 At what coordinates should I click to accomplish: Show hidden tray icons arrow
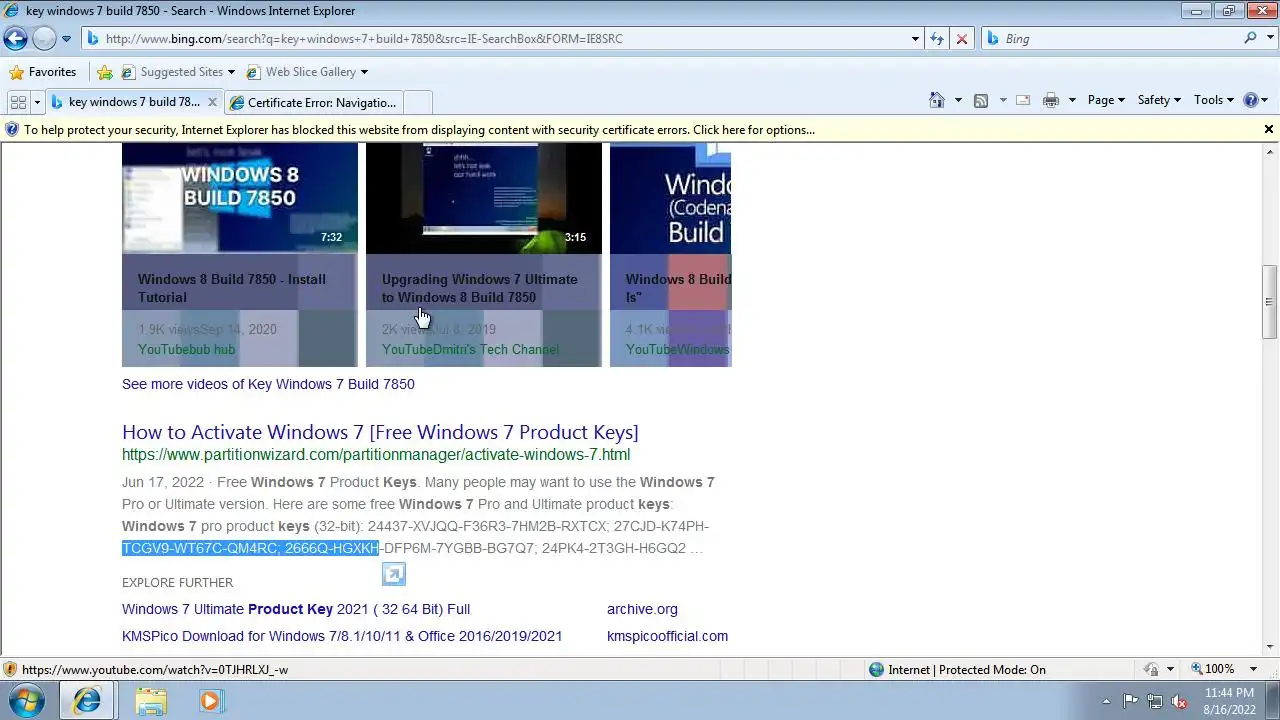[1106, 701]
